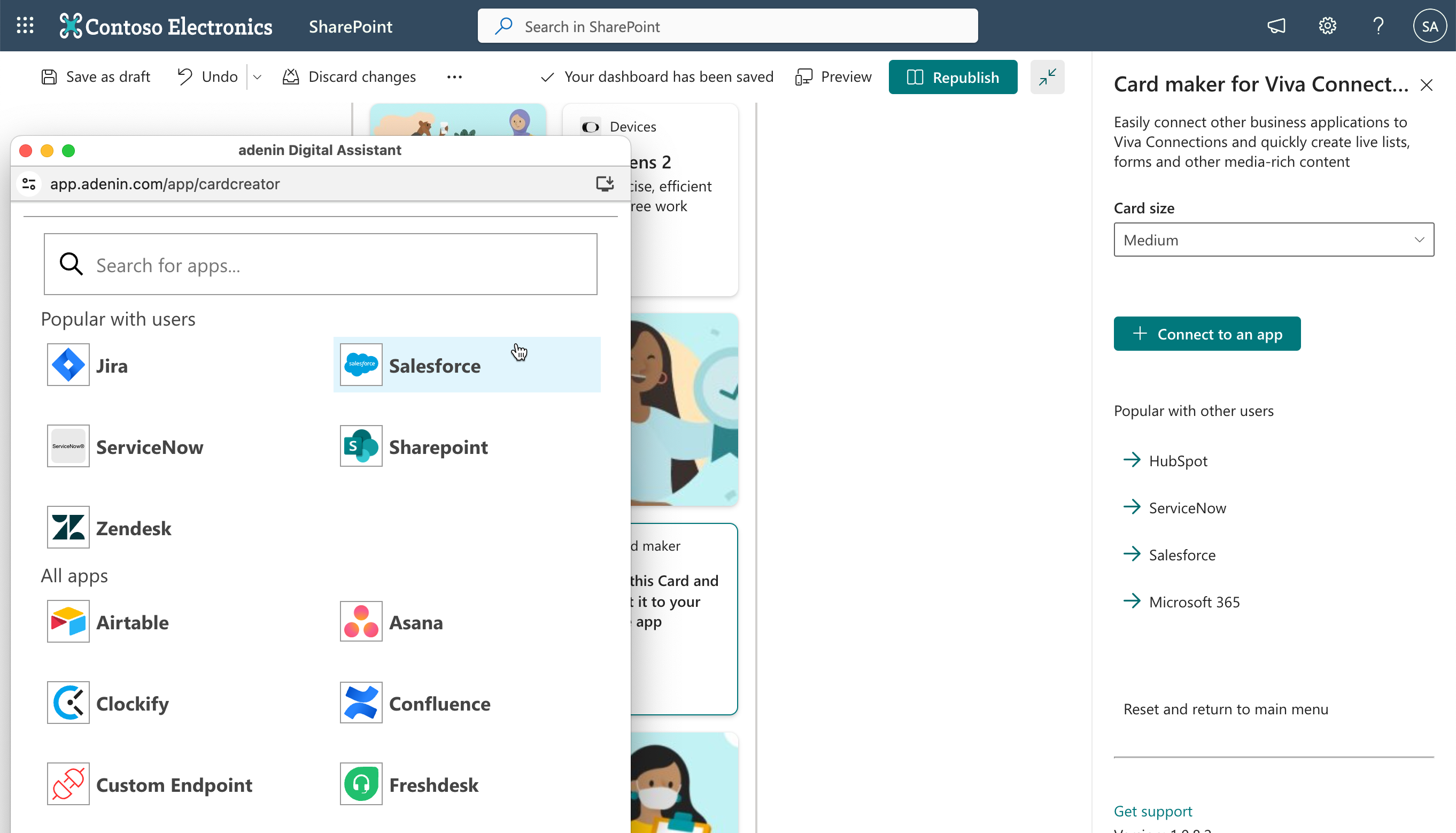Click the Sharepoint label in app list
The height and width of the screenshot is (833, 1456).
coord(439,447)
